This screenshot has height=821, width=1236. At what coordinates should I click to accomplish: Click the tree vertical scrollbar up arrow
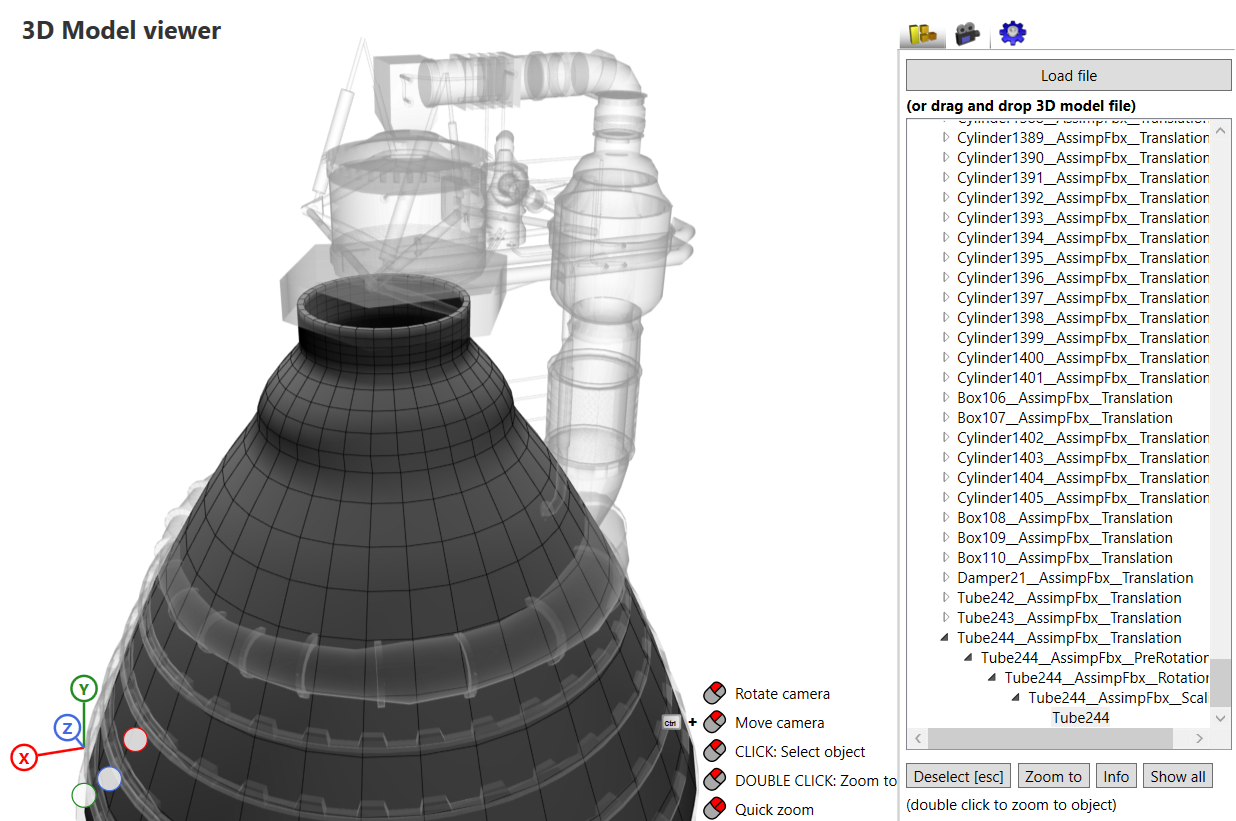point(1220,130)
